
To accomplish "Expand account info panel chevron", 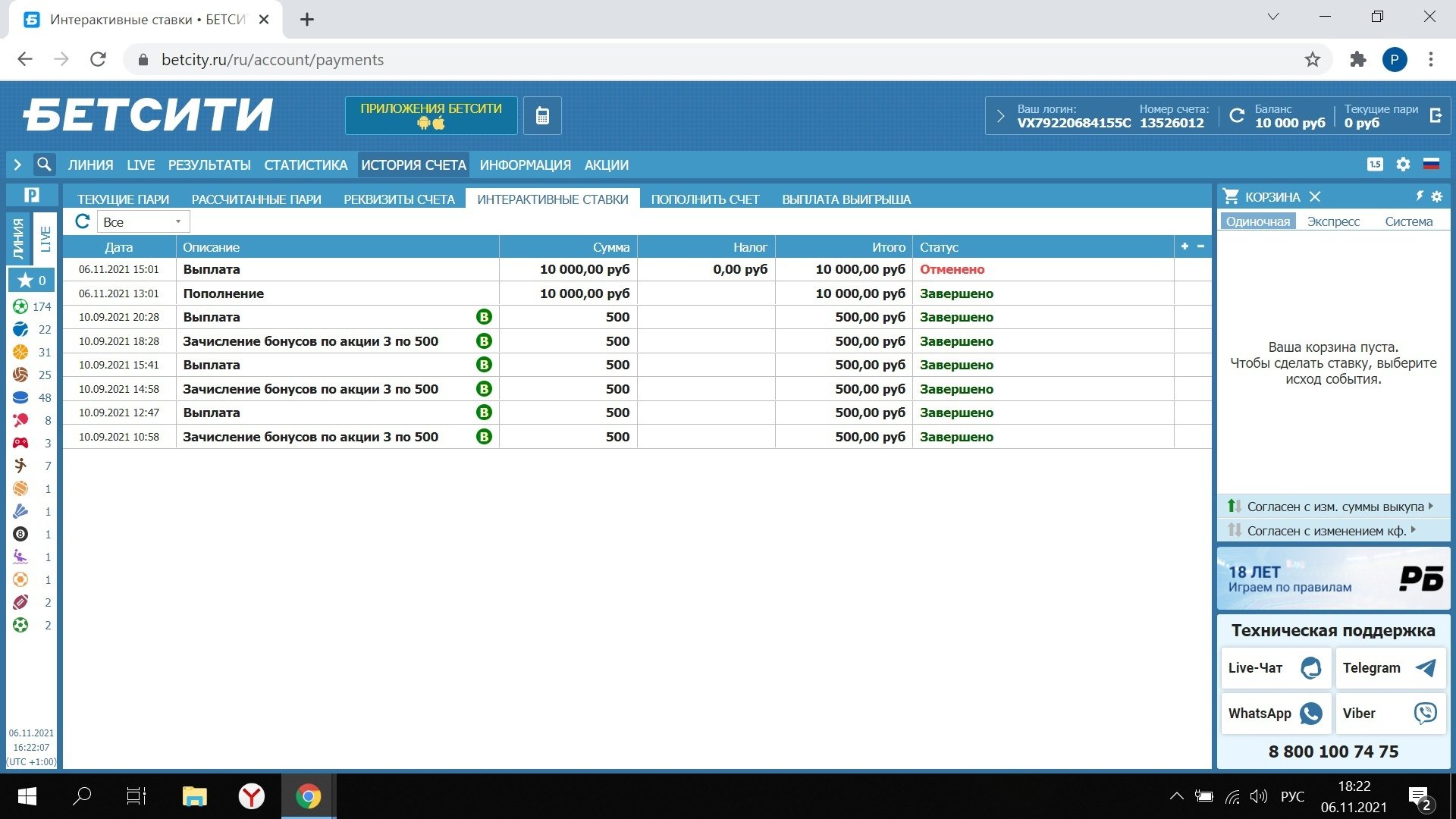I will tap(1000, 116).
